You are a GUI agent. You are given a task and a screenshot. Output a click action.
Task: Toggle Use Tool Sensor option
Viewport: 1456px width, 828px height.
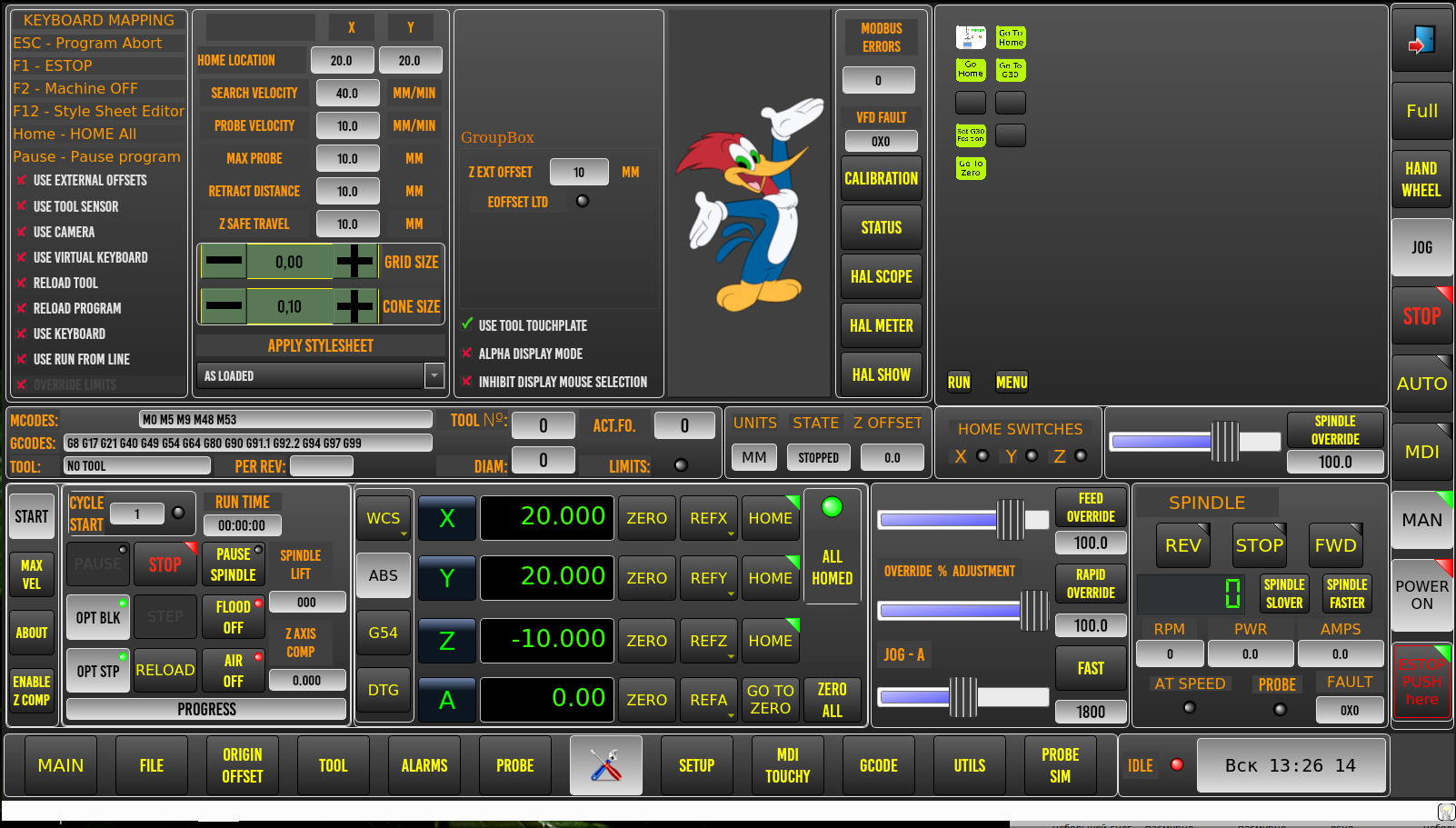68,206
